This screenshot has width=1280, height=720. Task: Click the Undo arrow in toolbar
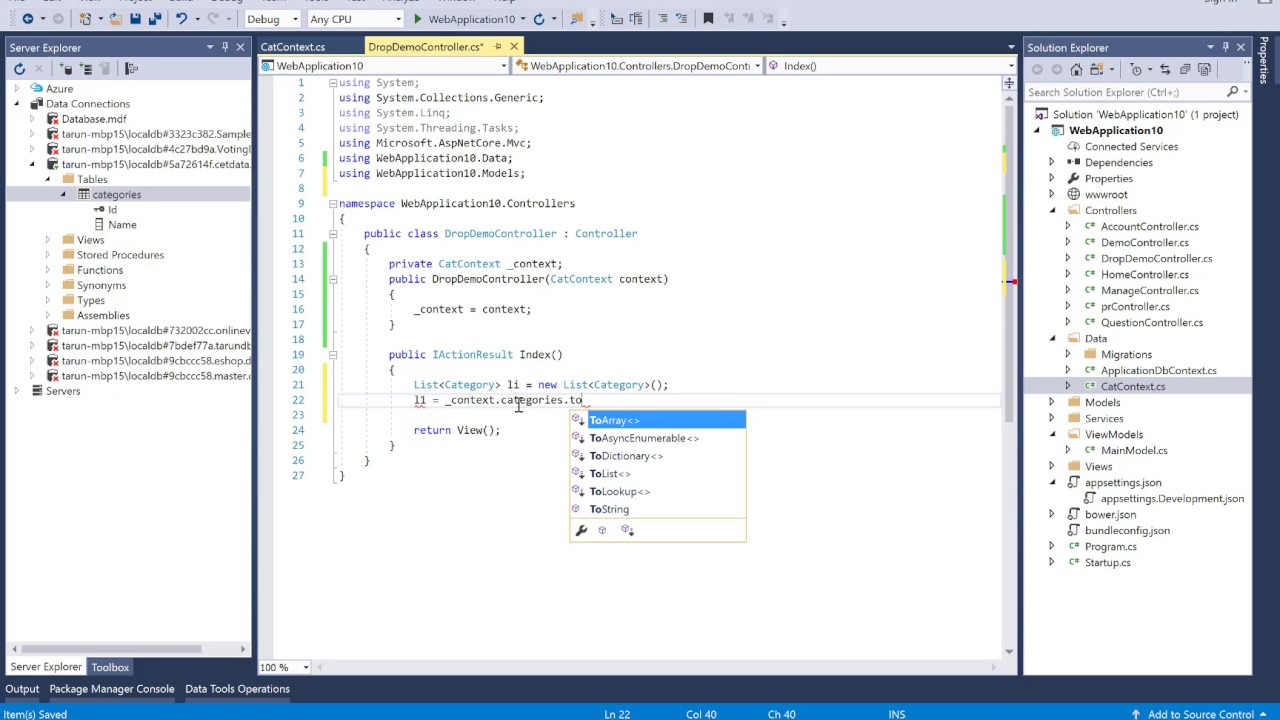click(x=182, y=18)
